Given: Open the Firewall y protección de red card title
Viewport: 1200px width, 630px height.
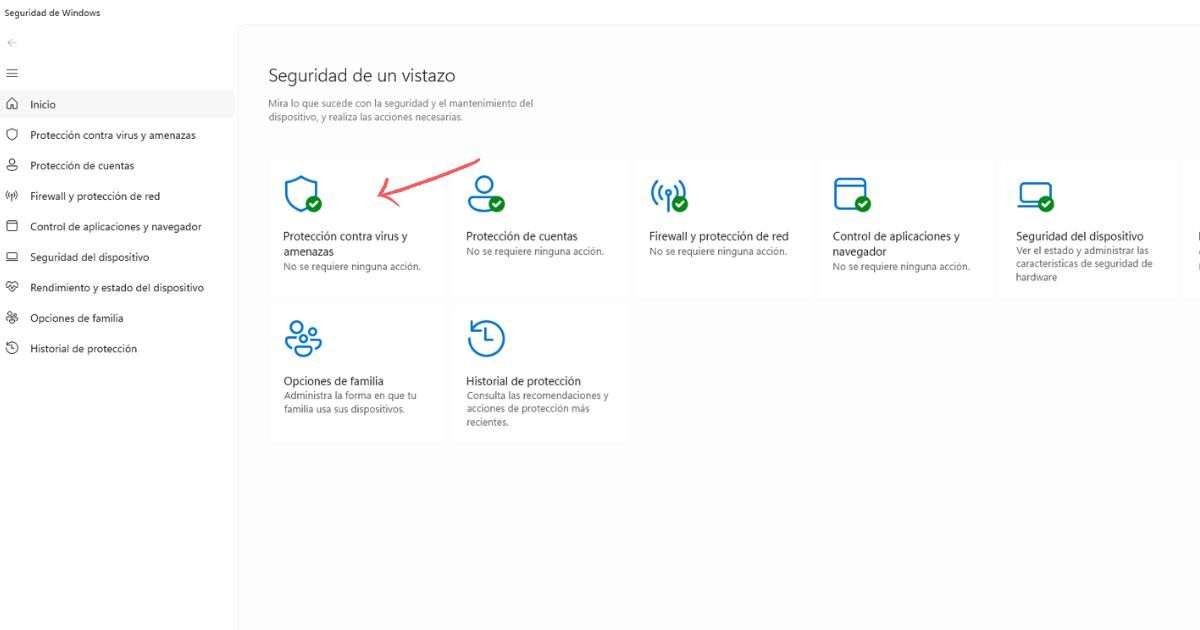Looking at the screenshot, I should [719, 236].
